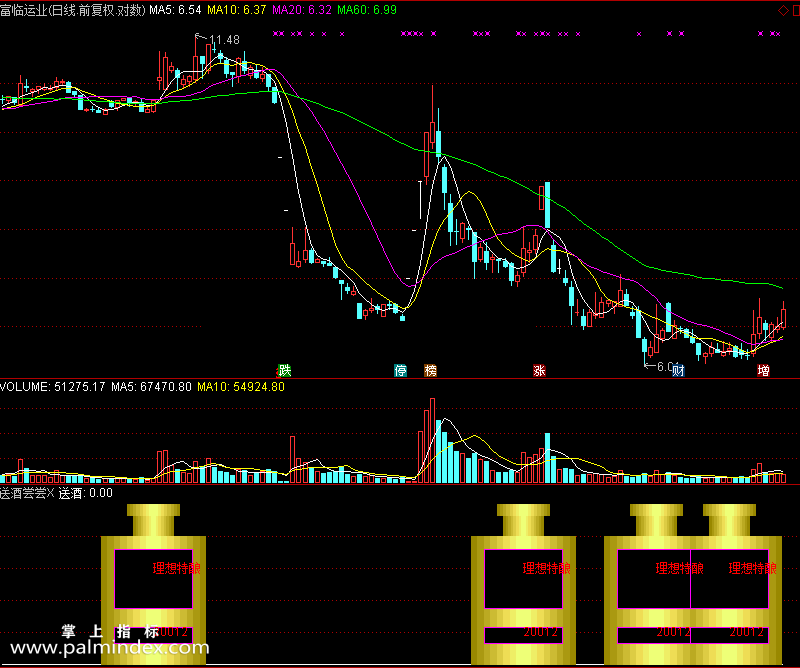Click the volume MA10: 54924.80 label
The width and height of the screenshot is (800, 668).
(x=241, y=387)
